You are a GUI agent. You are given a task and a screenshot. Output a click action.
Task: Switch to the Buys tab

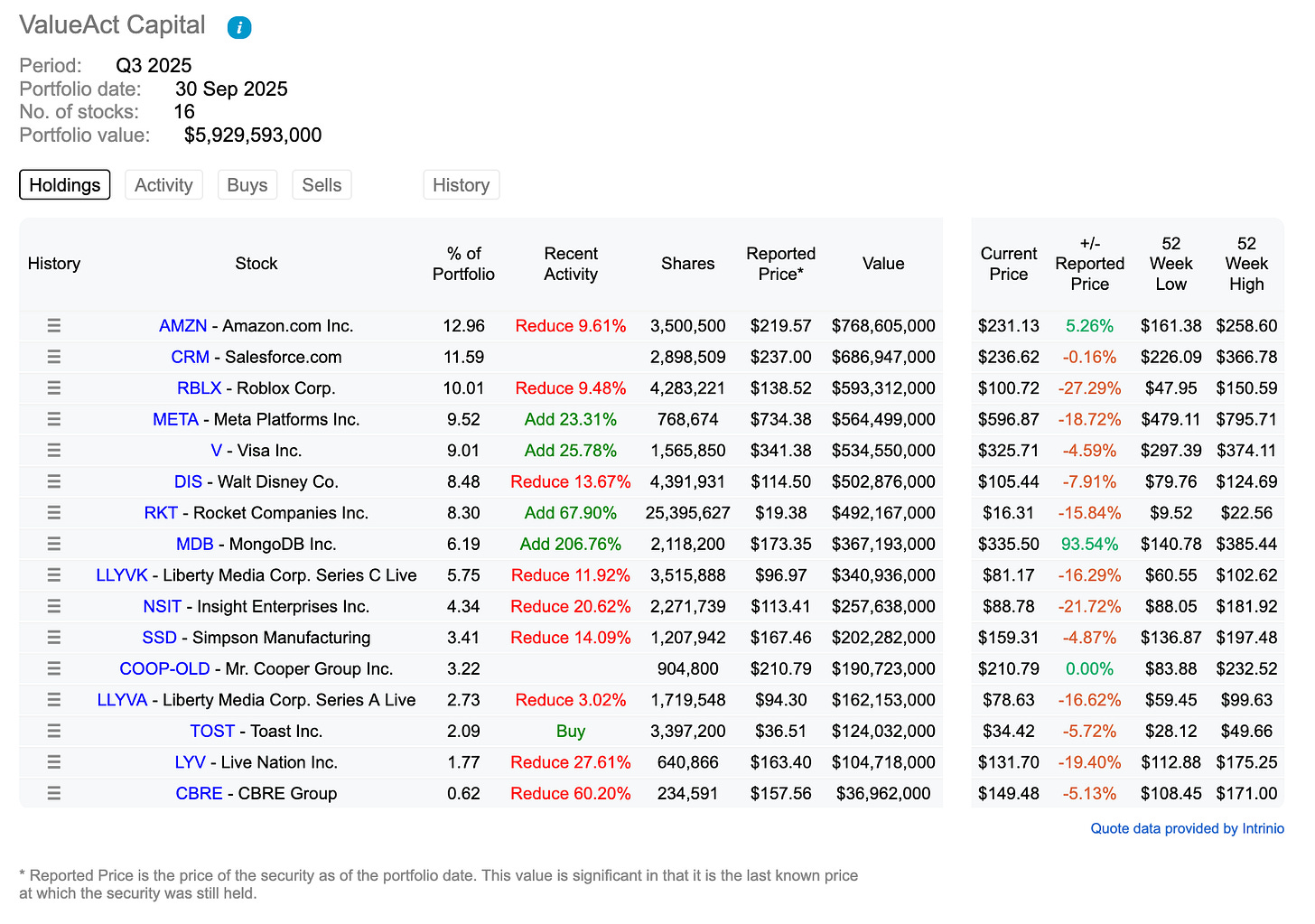click(x=247, y=185)
